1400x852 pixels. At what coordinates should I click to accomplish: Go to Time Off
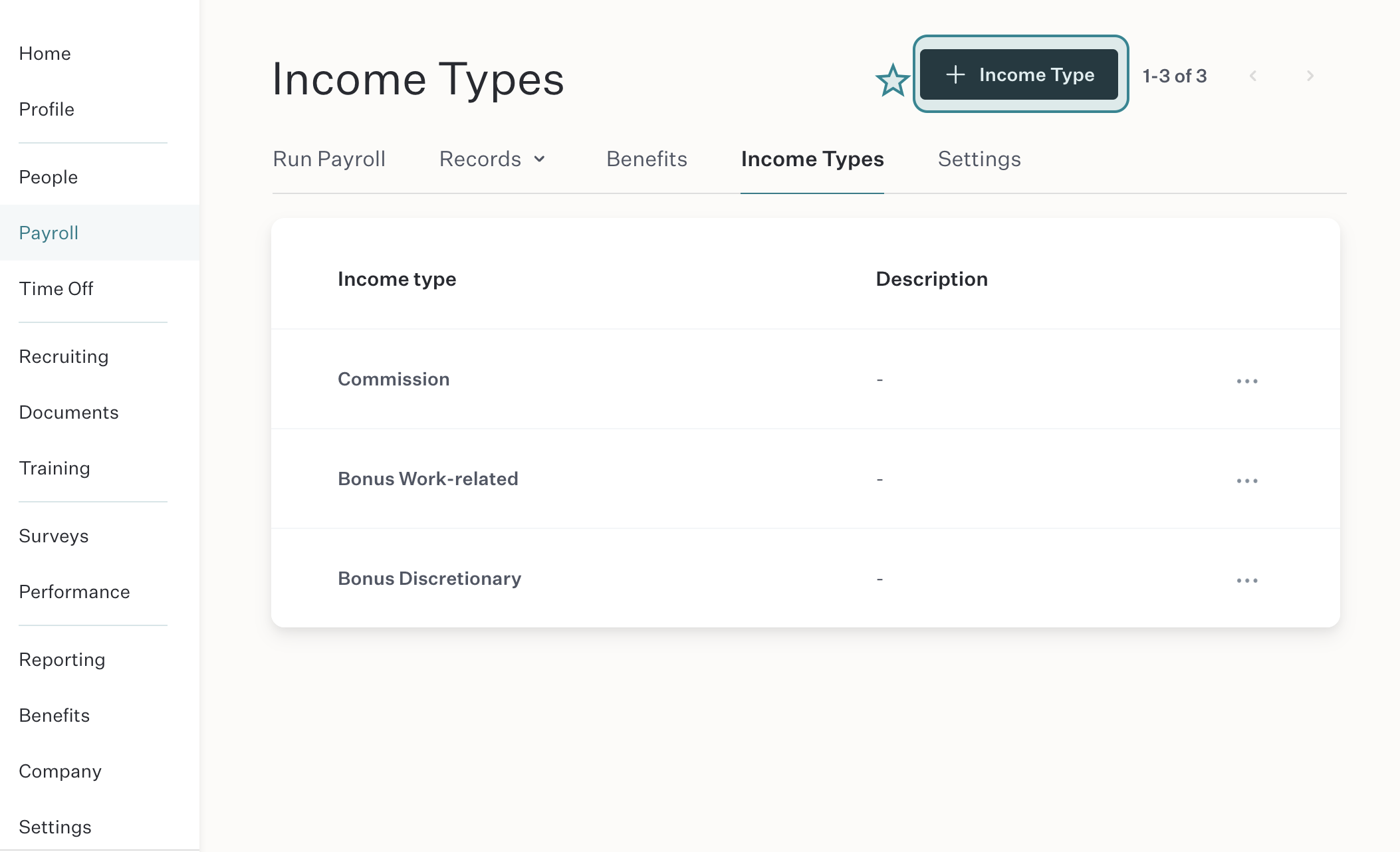[56, 288]
